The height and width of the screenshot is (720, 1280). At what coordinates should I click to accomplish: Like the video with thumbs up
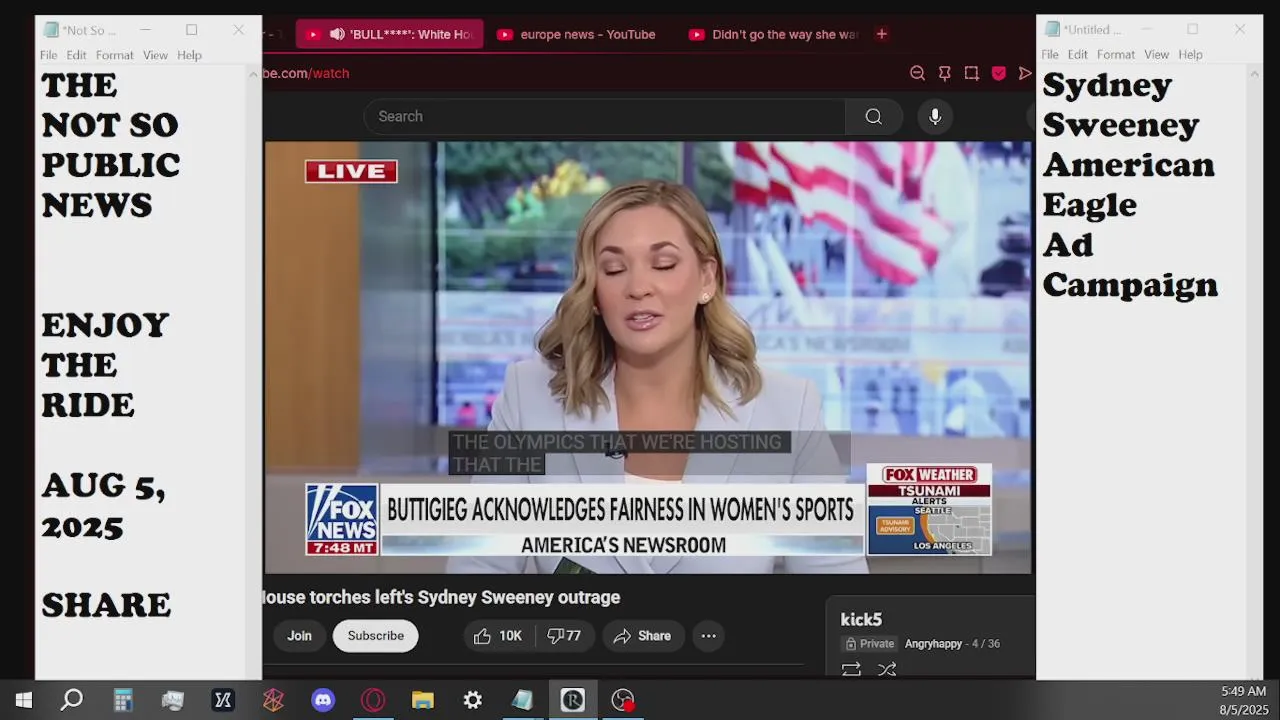[x=498, y=636]
